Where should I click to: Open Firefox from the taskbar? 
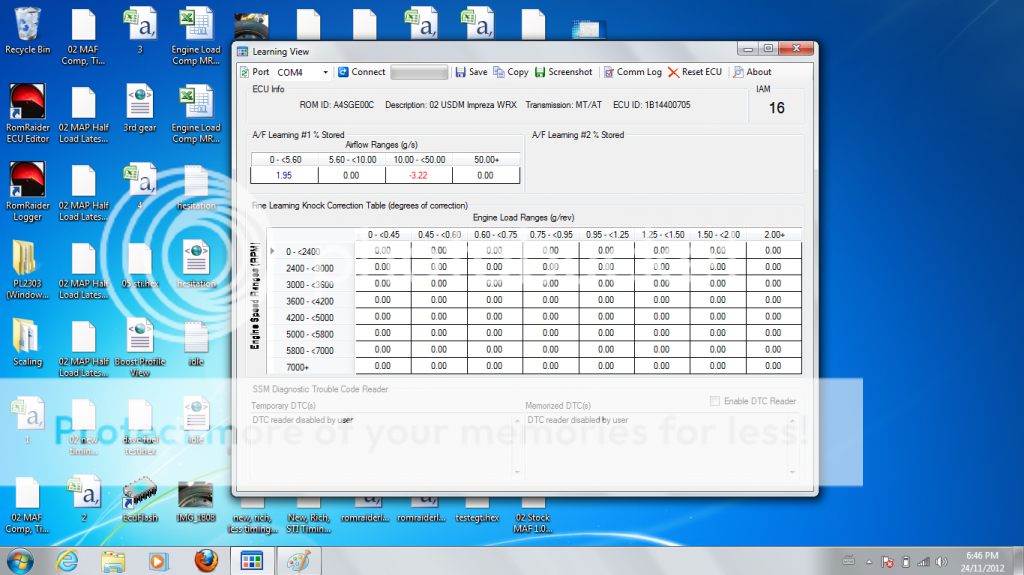coord(205,561)
